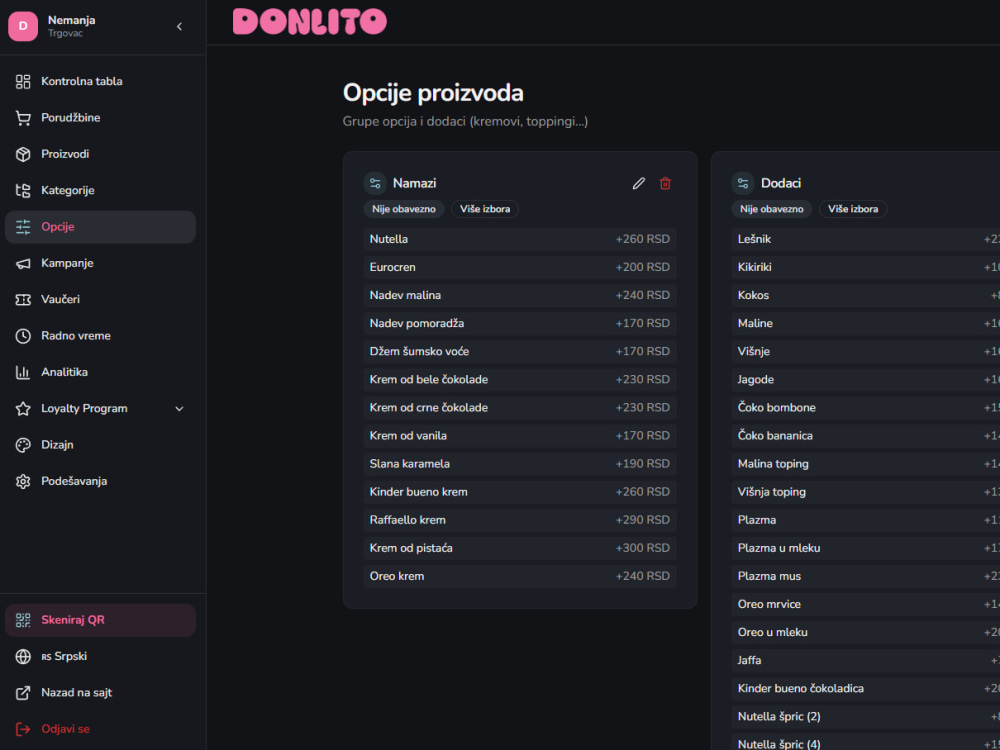Click the Lešnik row in Dodaci
Screen dimensions: 1000x750
click(x=865, y=239)
